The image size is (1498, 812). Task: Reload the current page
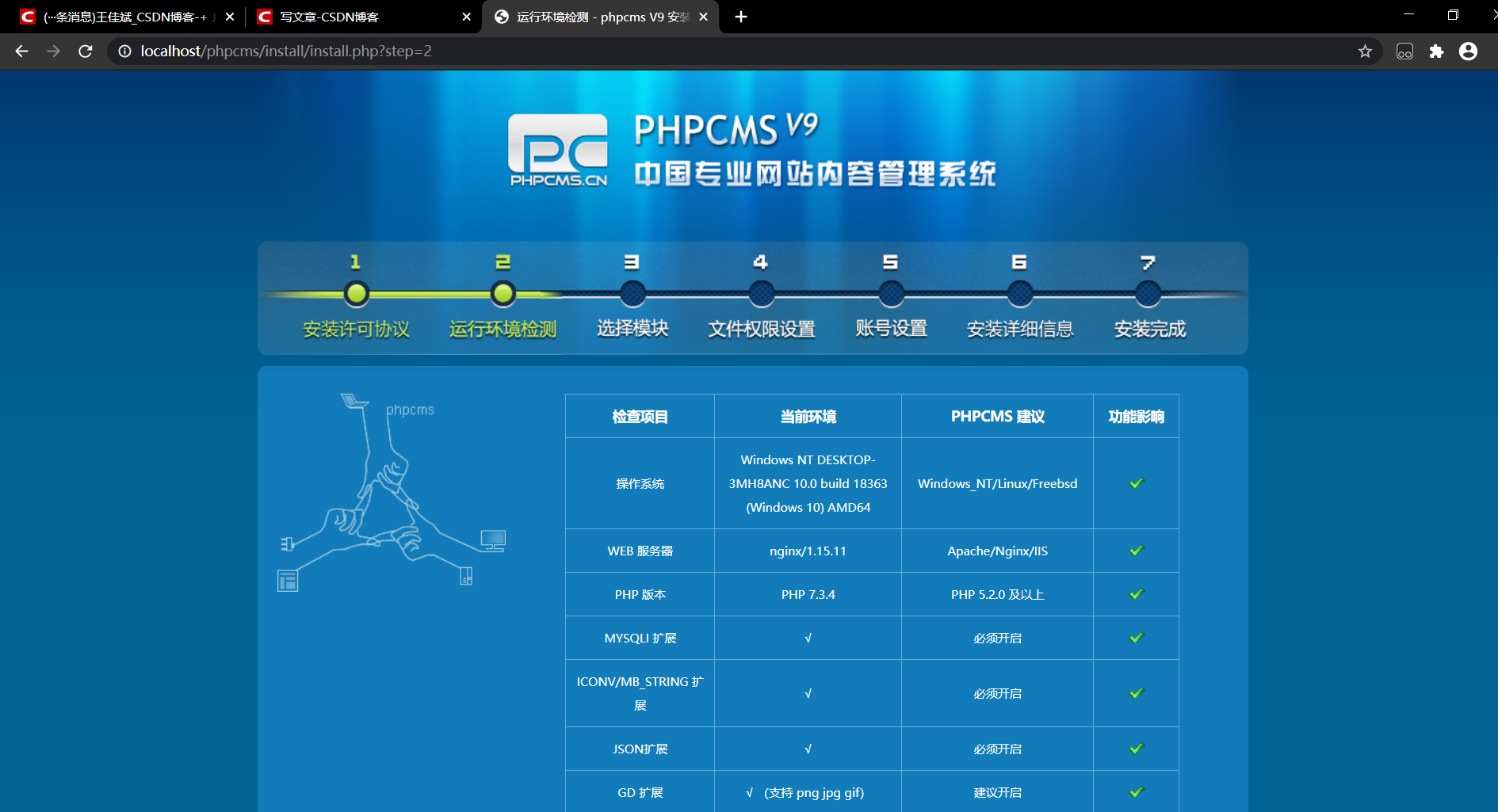click(x=86, y=51)
